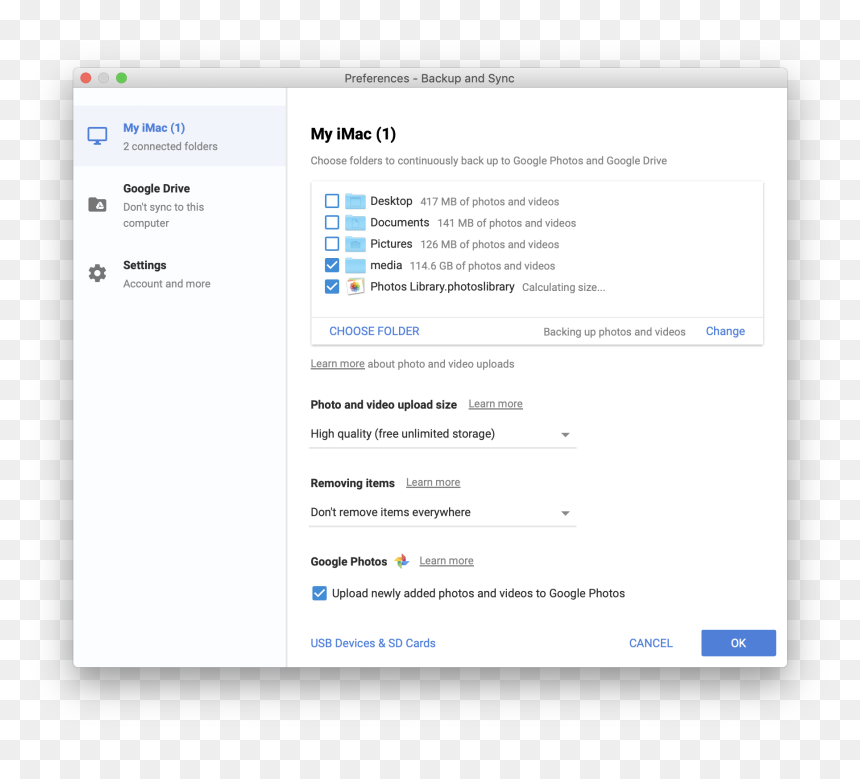
Task: Switch to the Google Drive sidebar tab
Action: coord(180,205)
